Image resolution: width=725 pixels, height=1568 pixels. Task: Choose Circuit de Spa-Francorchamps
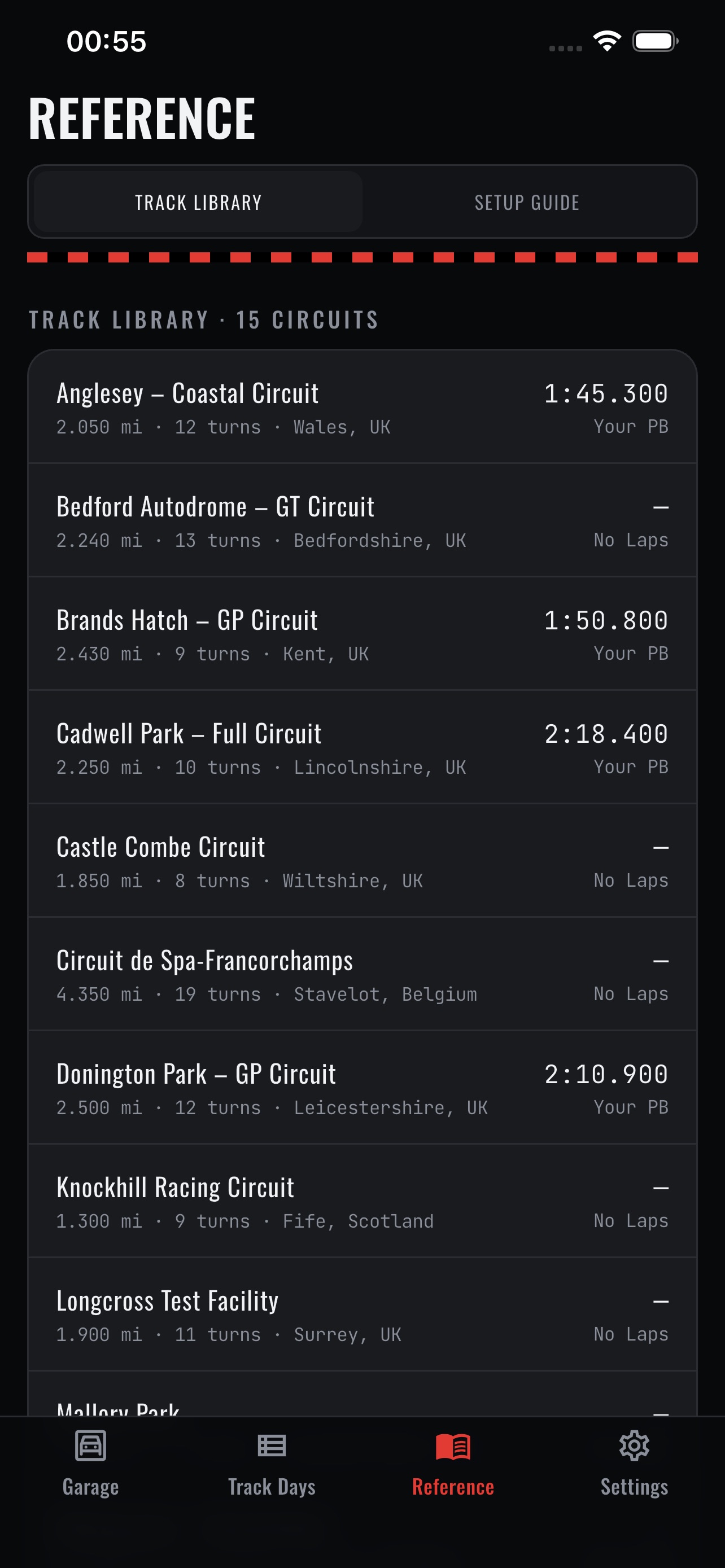pyautogui.click(x=362, y=974)
